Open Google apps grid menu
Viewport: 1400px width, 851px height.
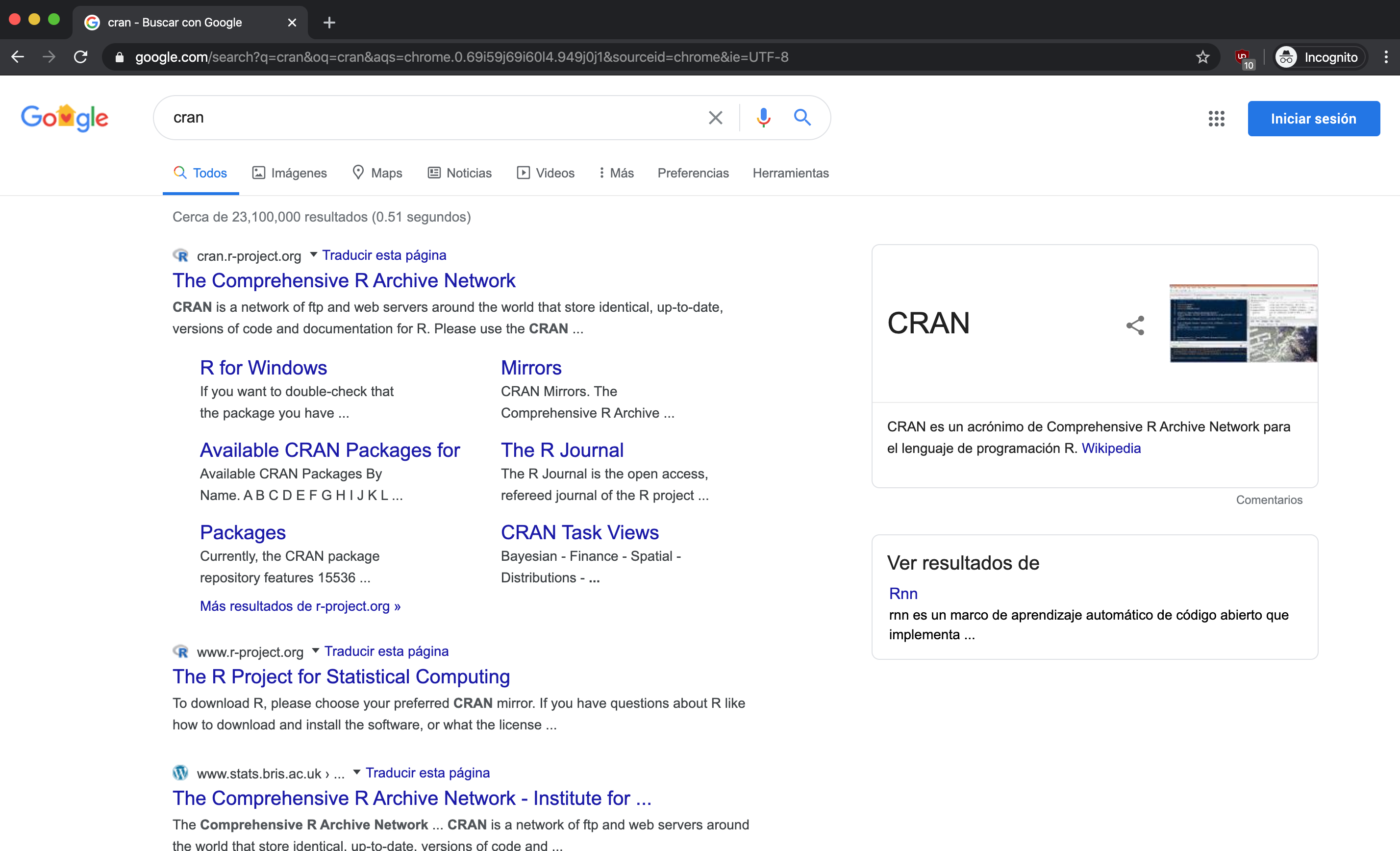[1217, 118]
